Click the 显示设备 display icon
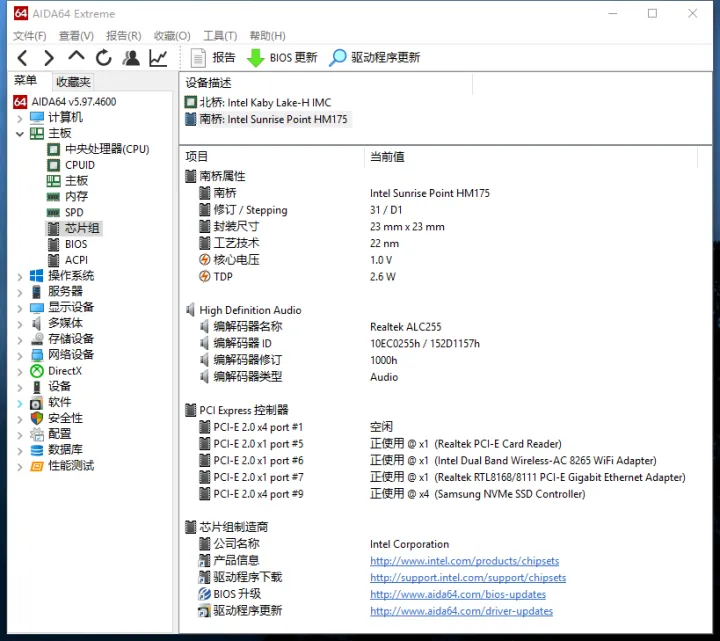 coord(37,308)
